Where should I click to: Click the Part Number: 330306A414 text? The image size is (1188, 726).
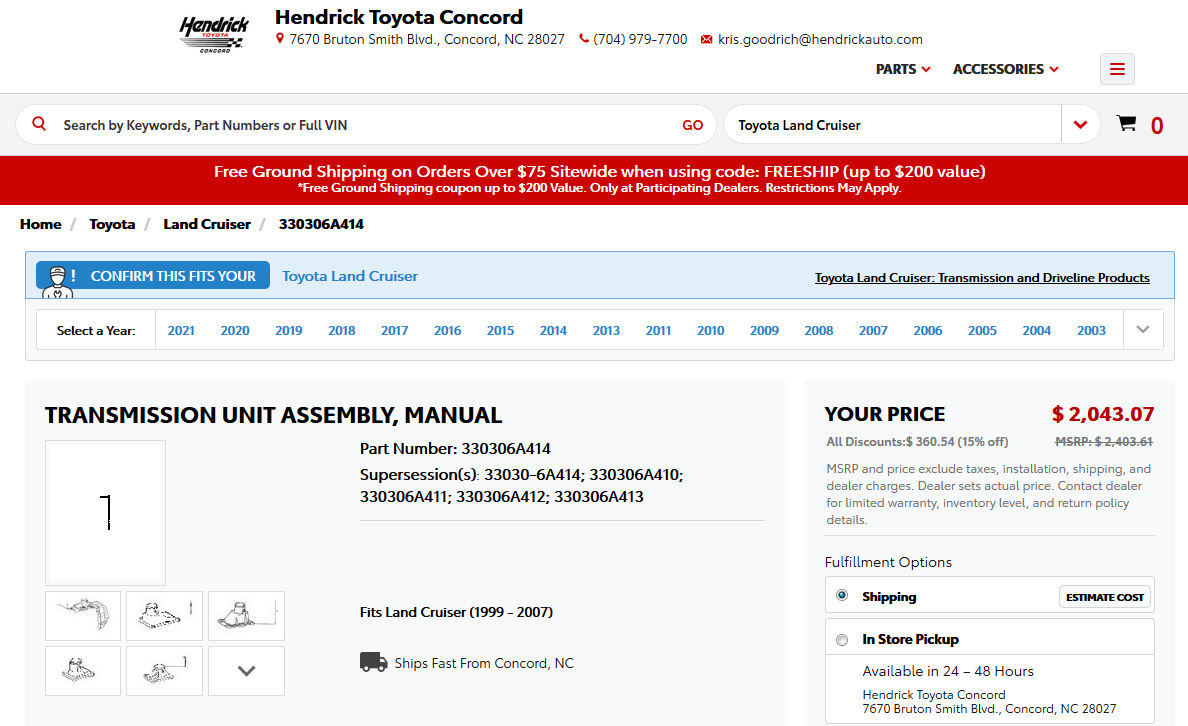coord(455,449)
